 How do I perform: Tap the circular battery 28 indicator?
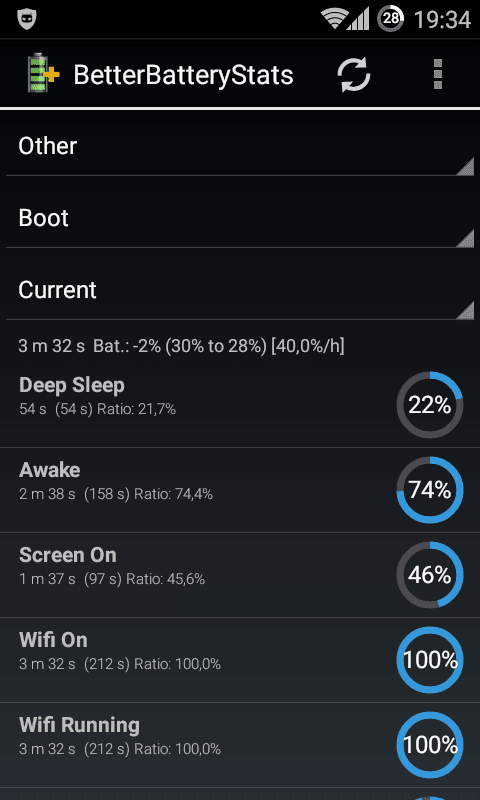coord(390,20)
